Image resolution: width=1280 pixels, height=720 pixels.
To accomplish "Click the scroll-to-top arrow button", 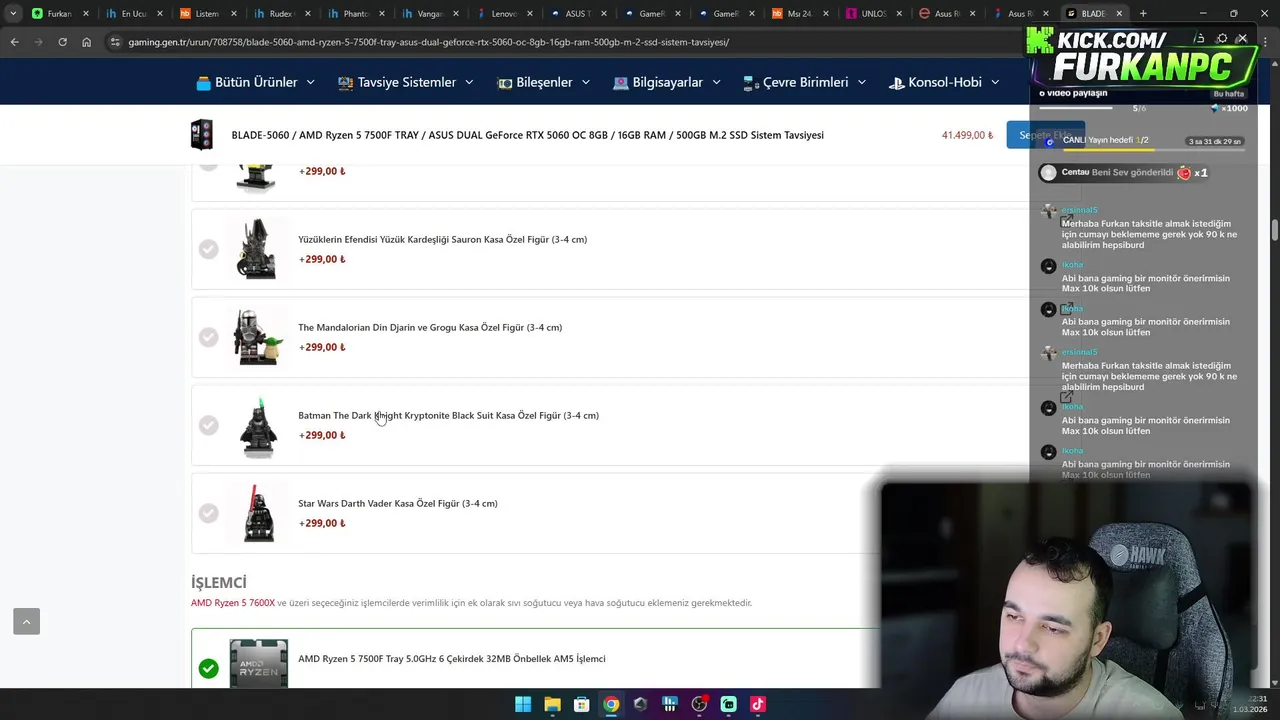I will [26, 621].
